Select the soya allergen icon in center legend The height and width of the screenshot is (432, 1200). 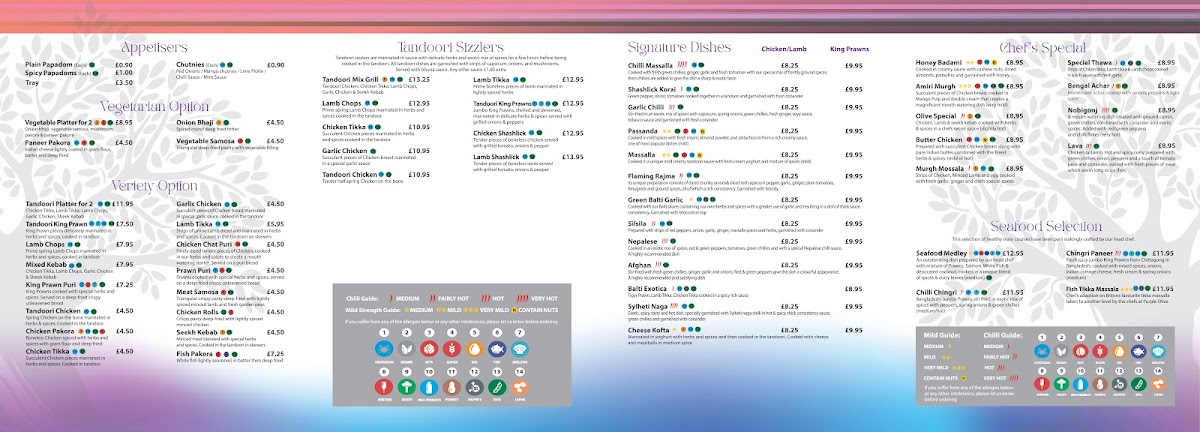497,387
